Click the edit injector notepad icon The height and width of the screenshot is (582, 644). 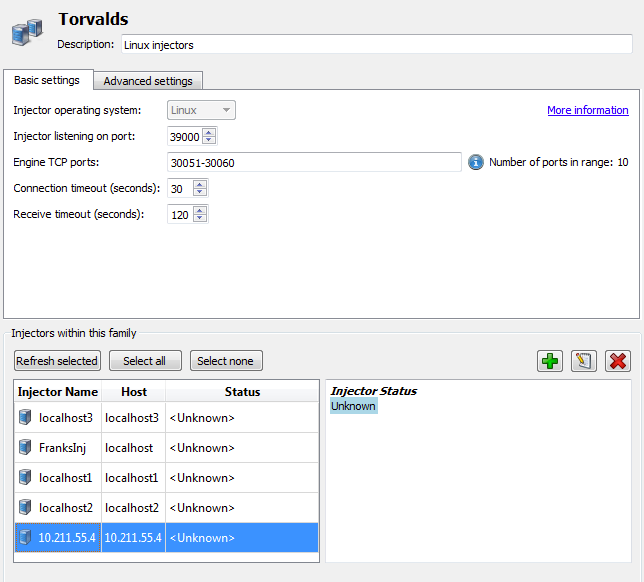click(584, 361)
